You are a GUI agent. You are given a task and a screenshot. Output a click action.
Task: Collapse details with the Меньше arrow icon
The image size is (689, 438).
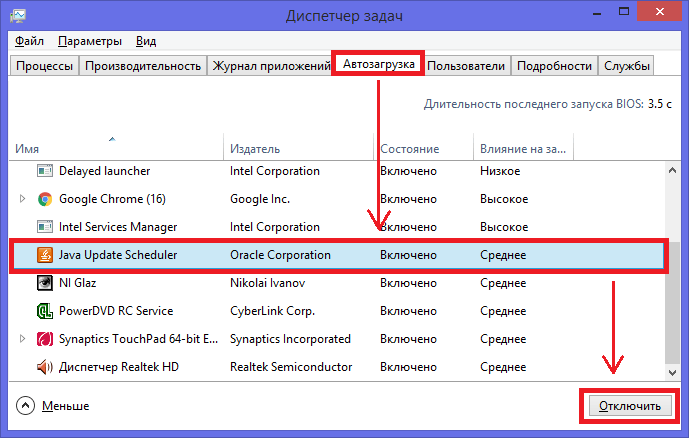pyautogui.click(x=25, y=405)
